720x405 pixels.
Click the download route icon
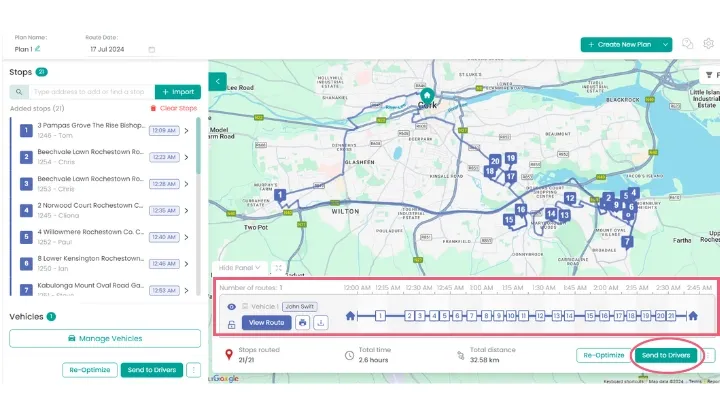point(320,323)
